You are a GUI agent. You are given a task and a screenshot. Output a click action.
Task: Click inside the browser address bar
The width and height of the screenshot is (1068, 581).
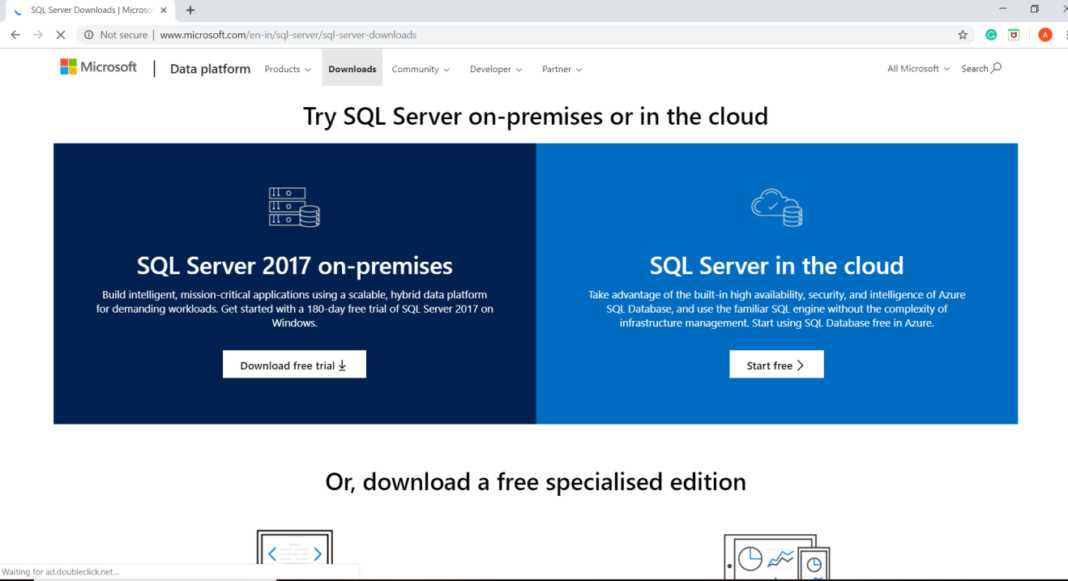click(x=400, y=34)
